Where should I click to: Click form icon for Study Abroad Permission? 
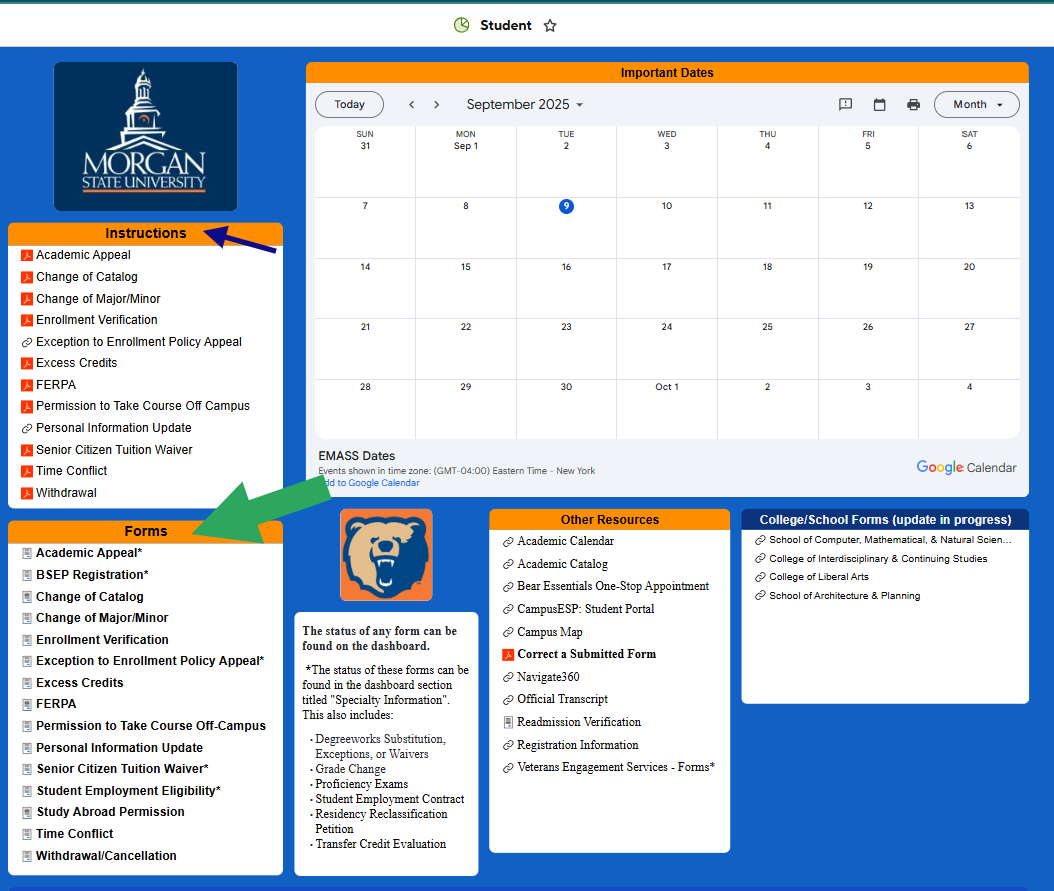[27, 812]
